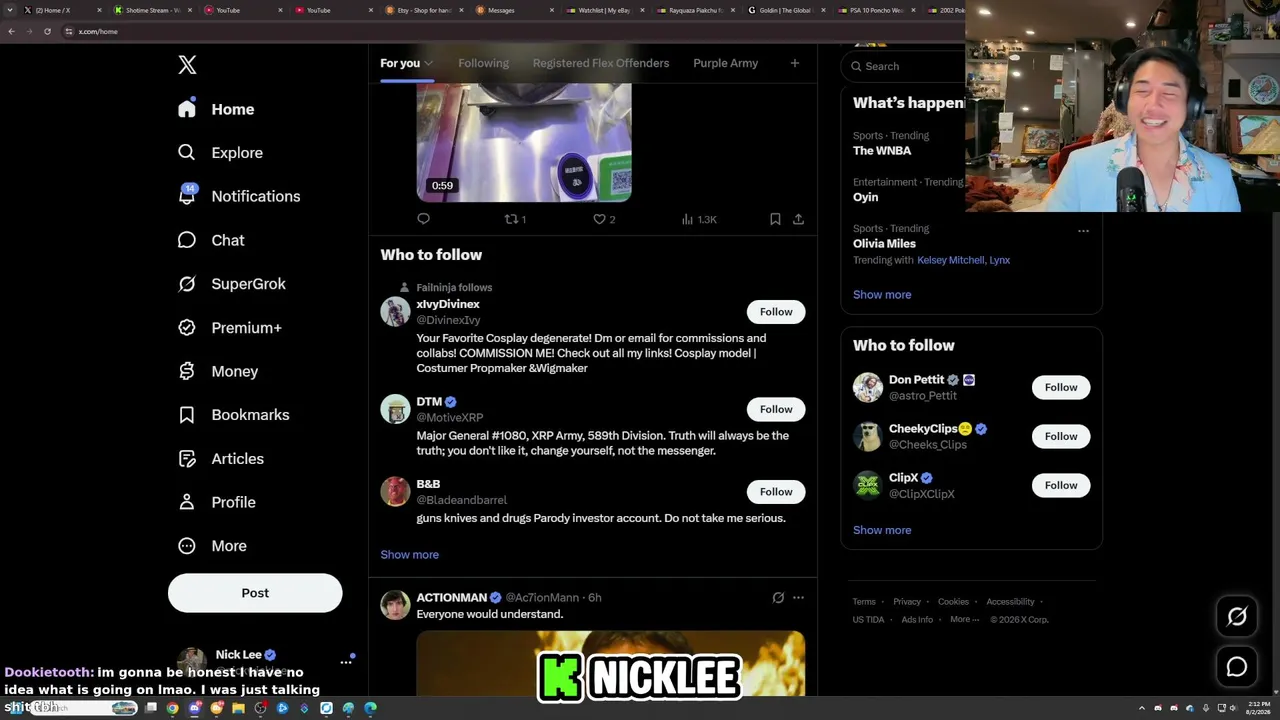Image resolution: width=1280 pixels, height=720 pixels.
Task: Switch to the Watchlist My eBay browser tab
Action: [x=606, y=10]
